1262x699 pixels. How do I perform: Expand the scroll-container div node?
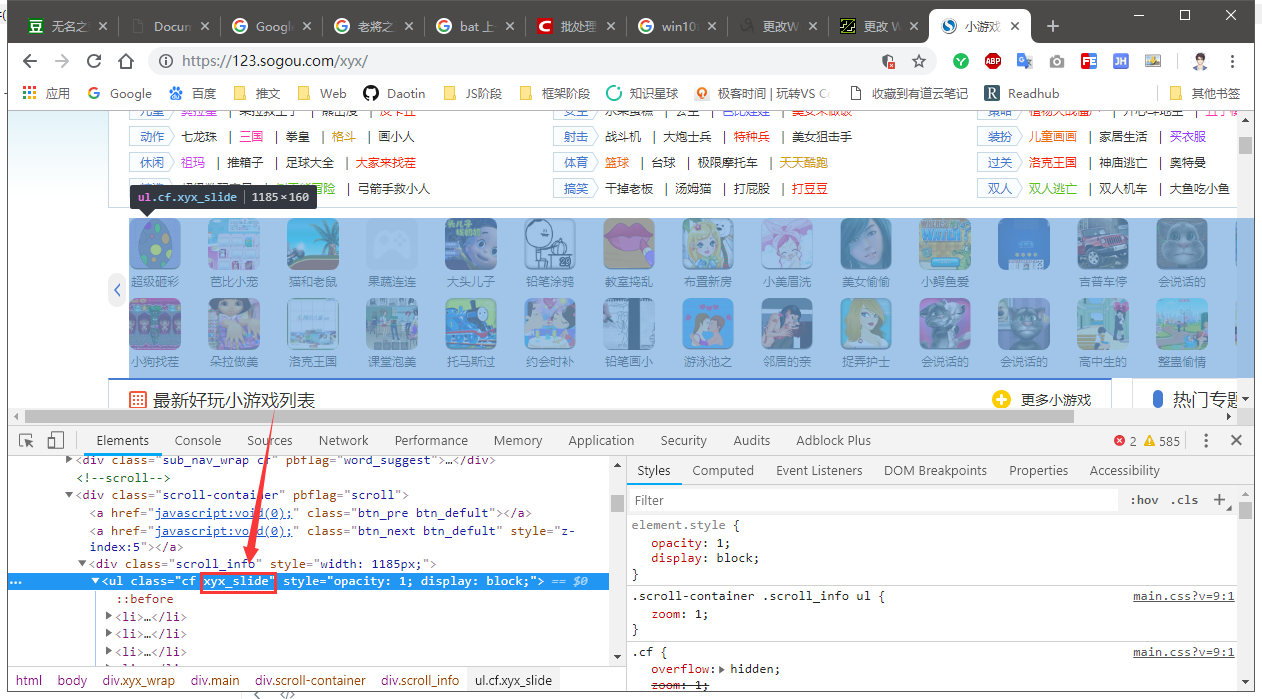(69, 495)
